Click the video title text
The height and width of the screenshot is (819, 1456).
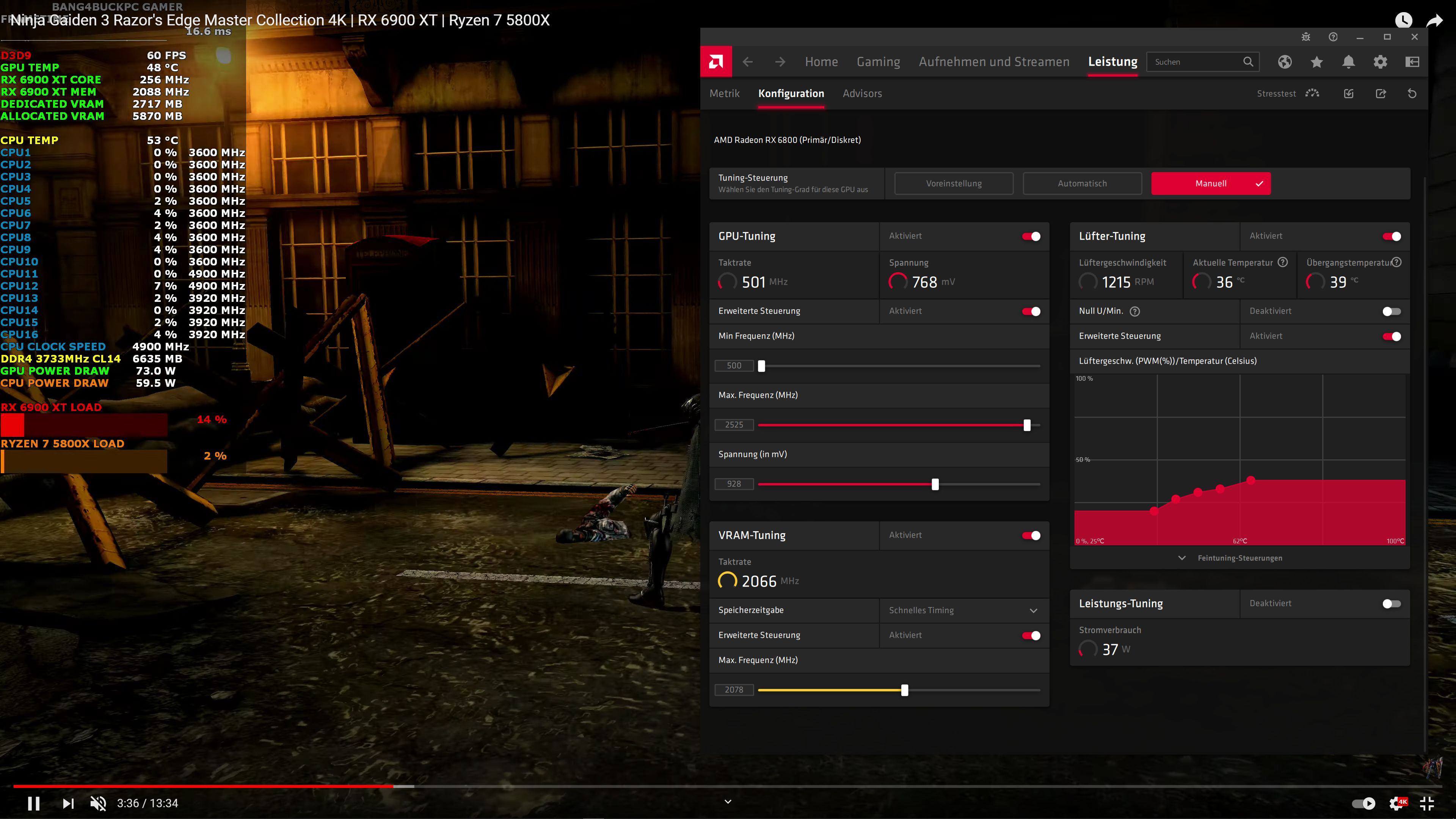coord(280,20)
